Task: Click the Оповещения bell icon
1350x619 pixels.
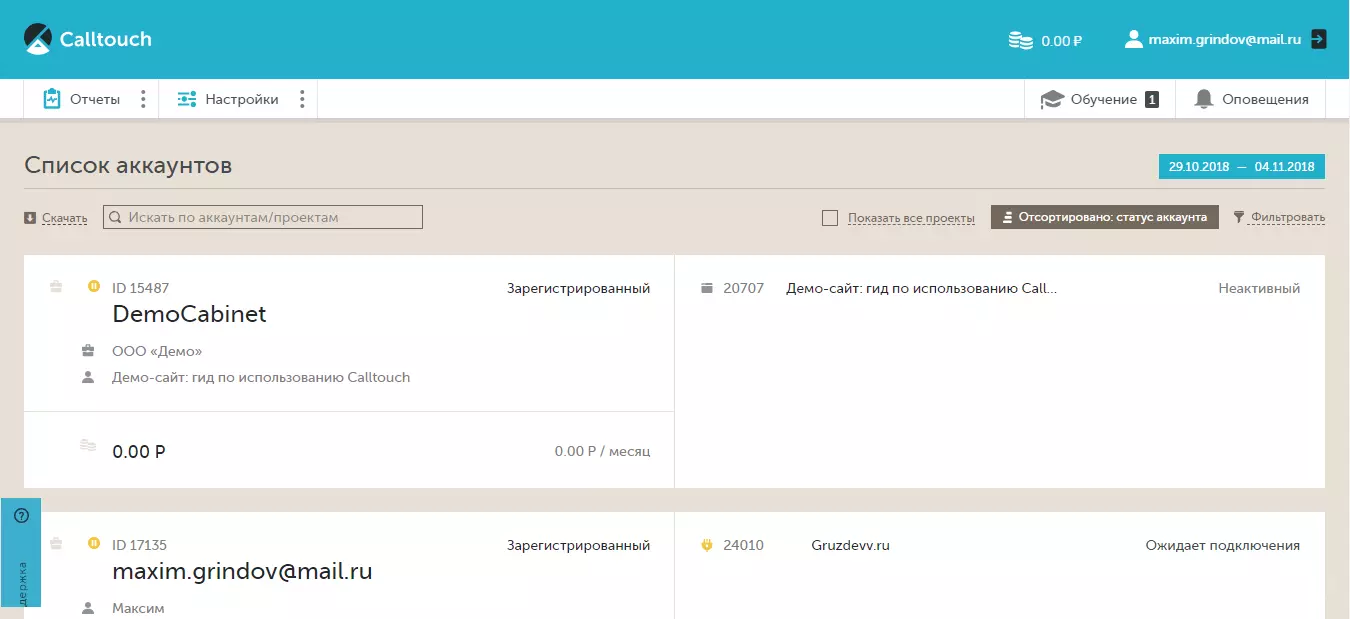Action: pos(1204,99)
